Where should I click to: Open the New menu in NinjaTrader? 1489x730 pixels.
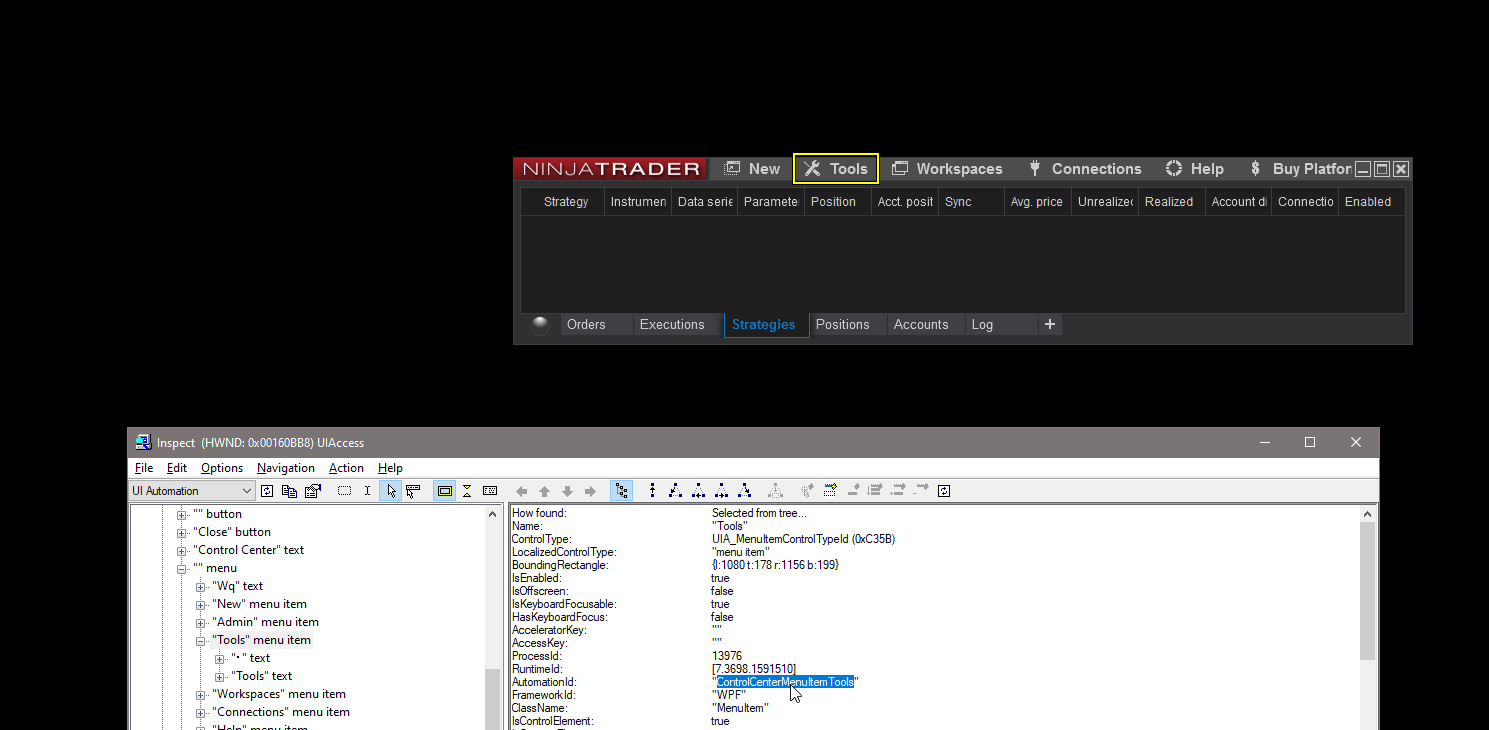pyautogui.click(x=752, y=169)
